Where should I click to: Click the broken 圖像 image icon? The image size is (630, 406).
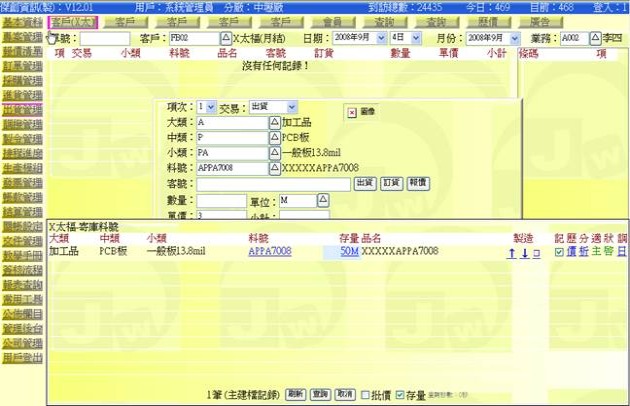(352, 113)
